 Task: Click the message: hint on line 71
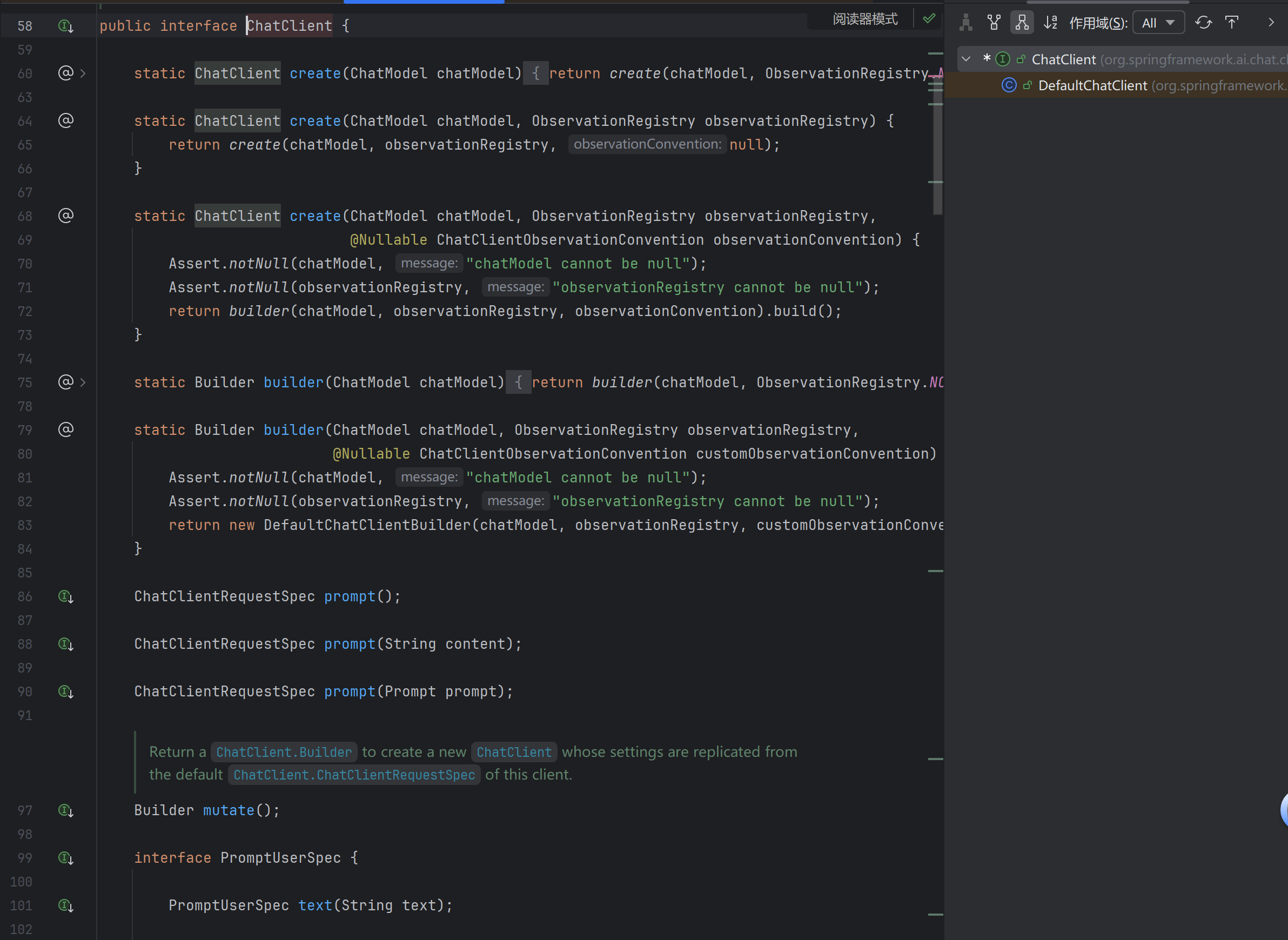pyautogui.click(x=515, y=287)
